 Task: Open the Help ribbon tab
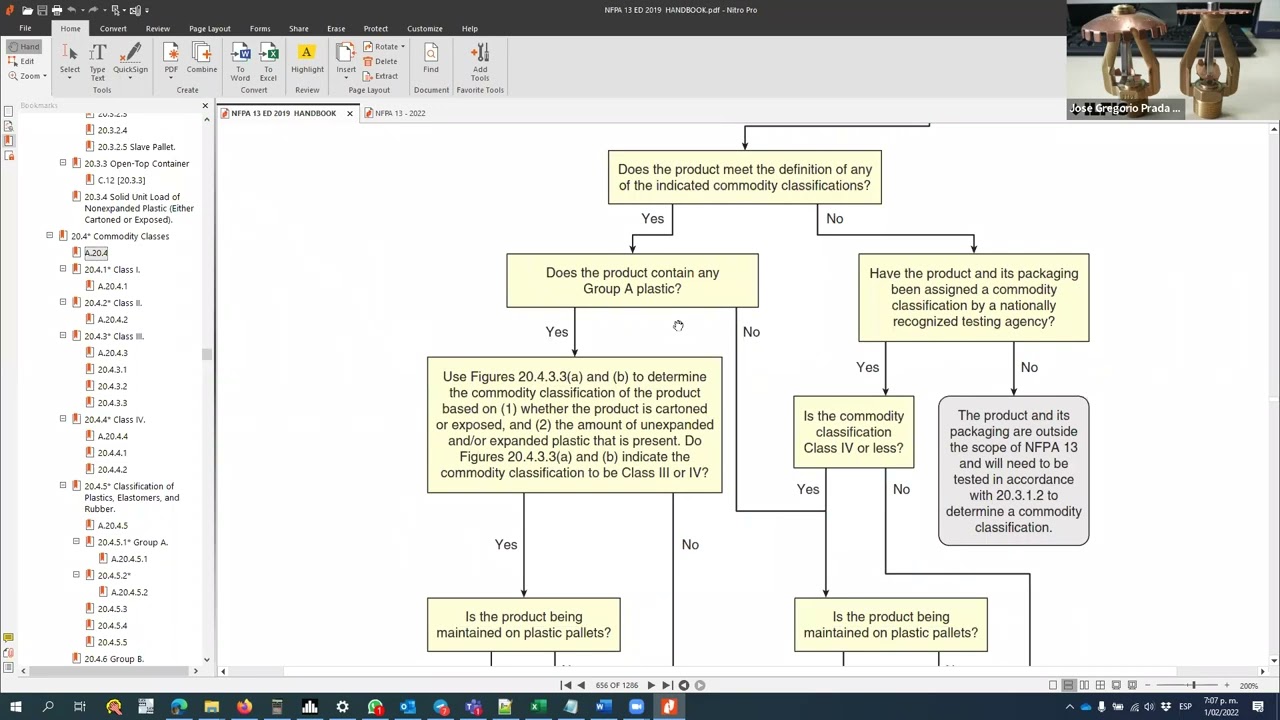point(470,28)
